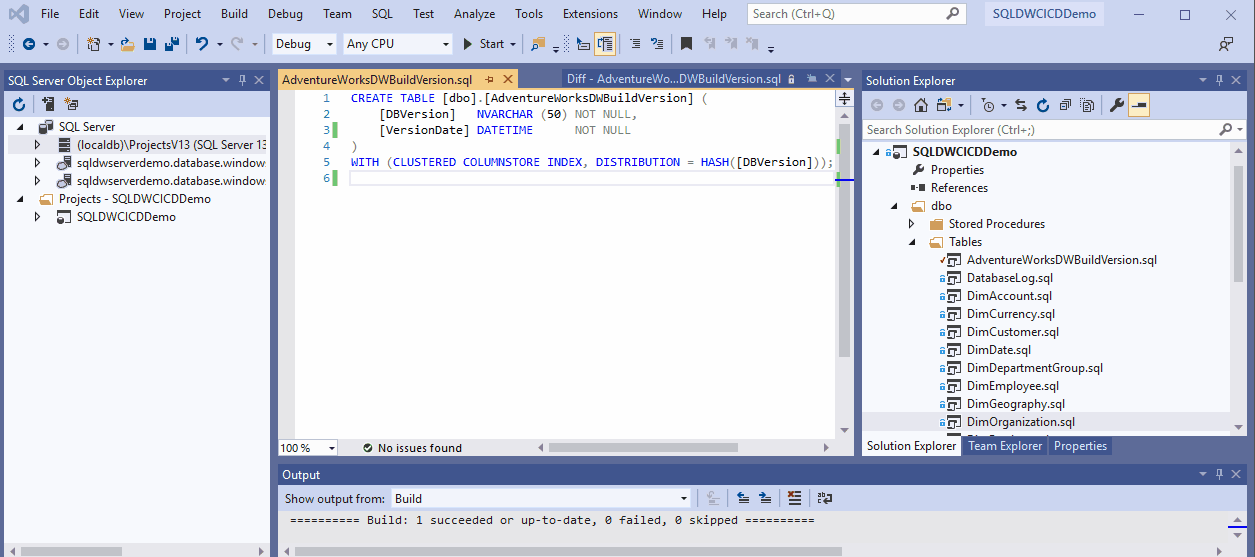Click the Start debugging button
Viewport: 1255px width, 557px height.
pyautogui.click(x=483, y=44)
